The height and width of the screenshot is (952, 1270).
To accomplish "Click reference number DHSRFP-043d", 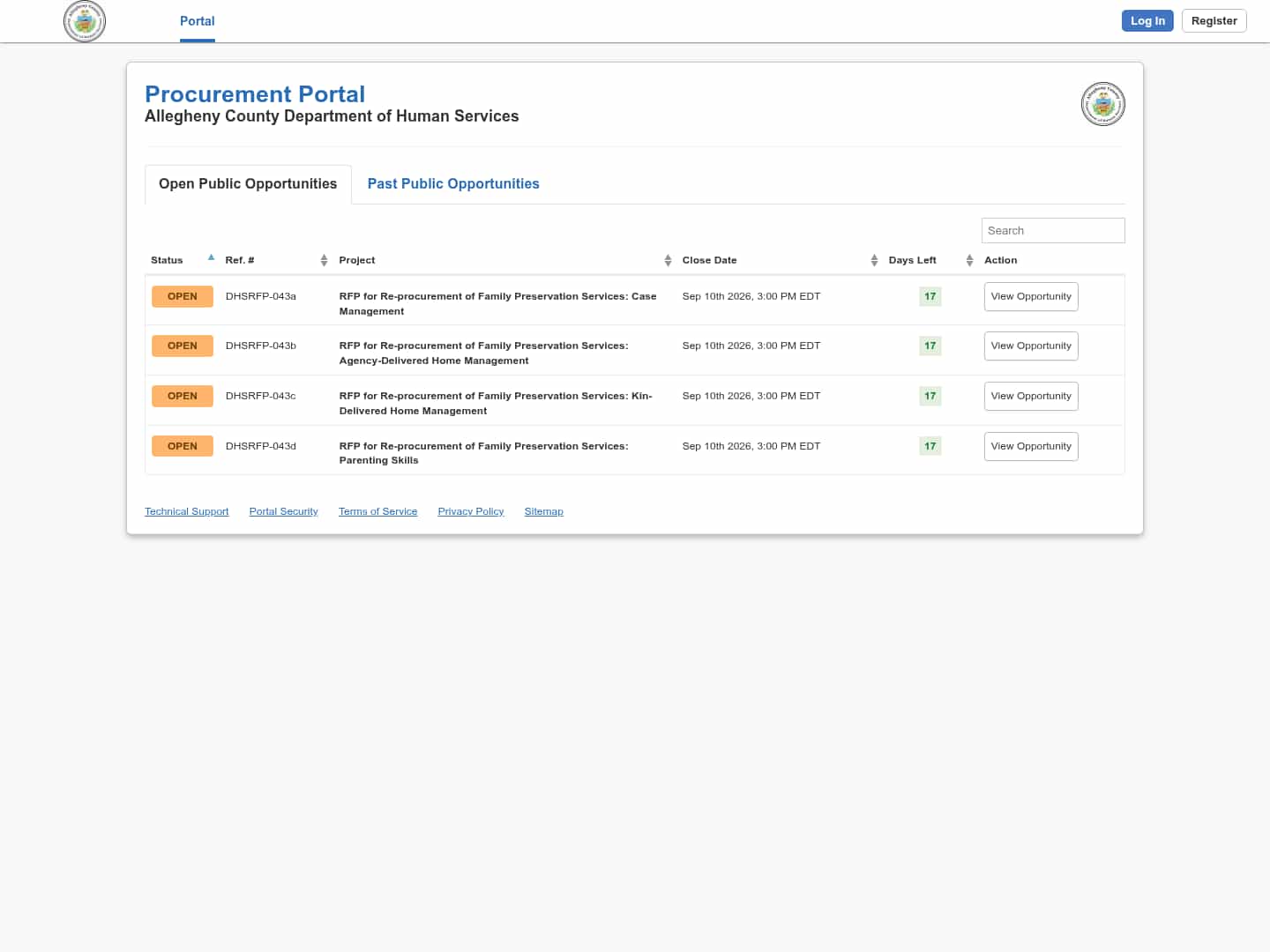I will point(261,446).
